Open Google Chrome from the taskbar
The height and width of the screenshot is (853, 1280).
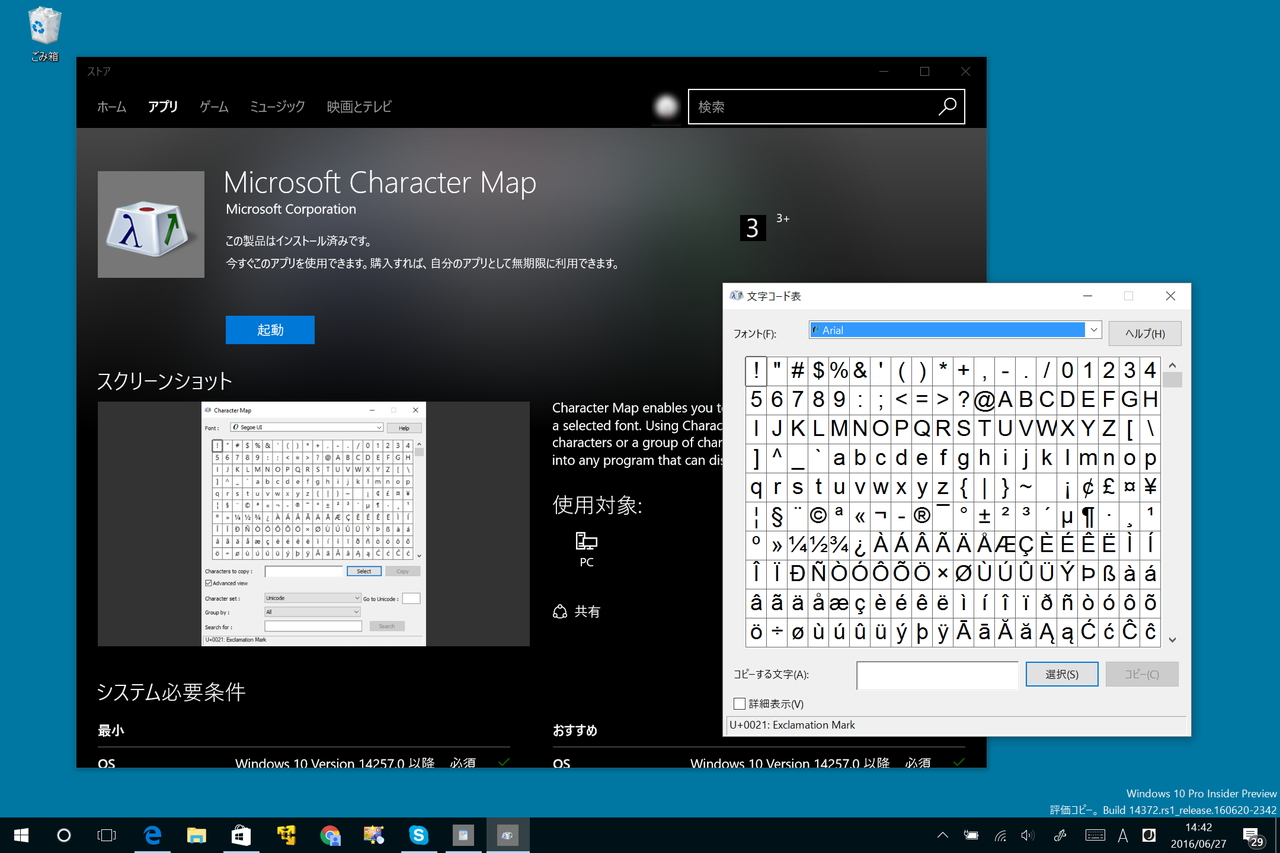coord(330,835)
